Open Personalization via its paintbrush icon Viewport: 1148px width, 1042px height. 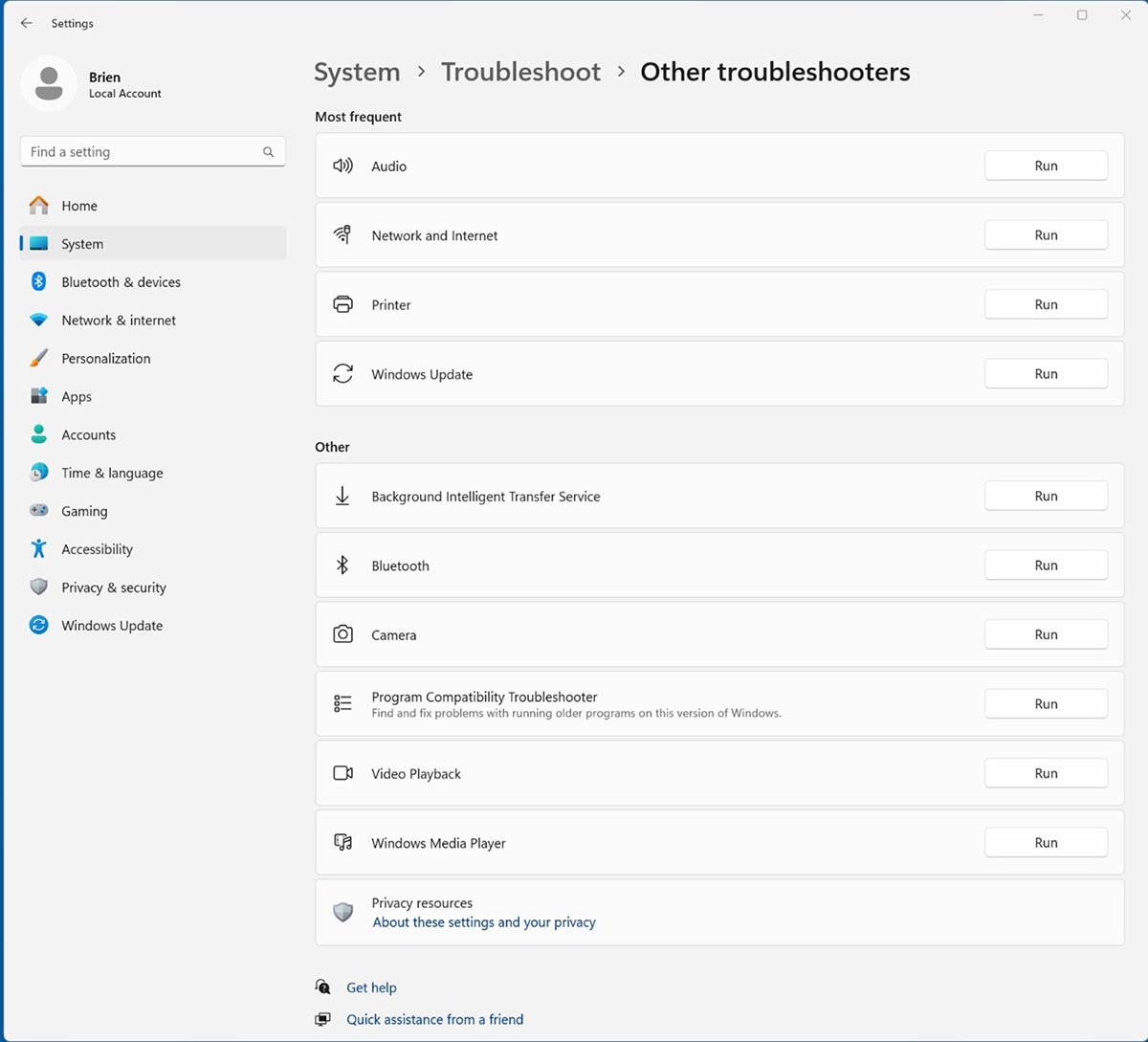(x=39, y=358)
